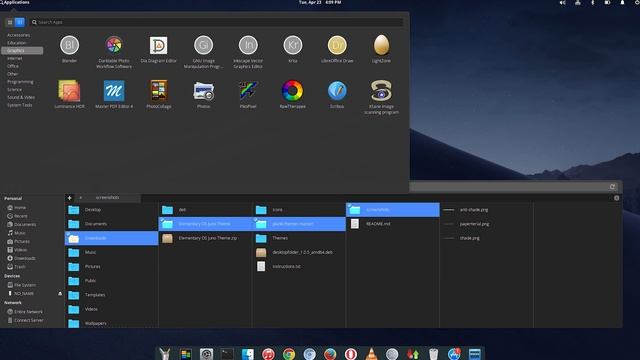Switch launcher to grid view
Image resolution: width=640 pixels, height=360 pixels.
[x=10, y=22]
